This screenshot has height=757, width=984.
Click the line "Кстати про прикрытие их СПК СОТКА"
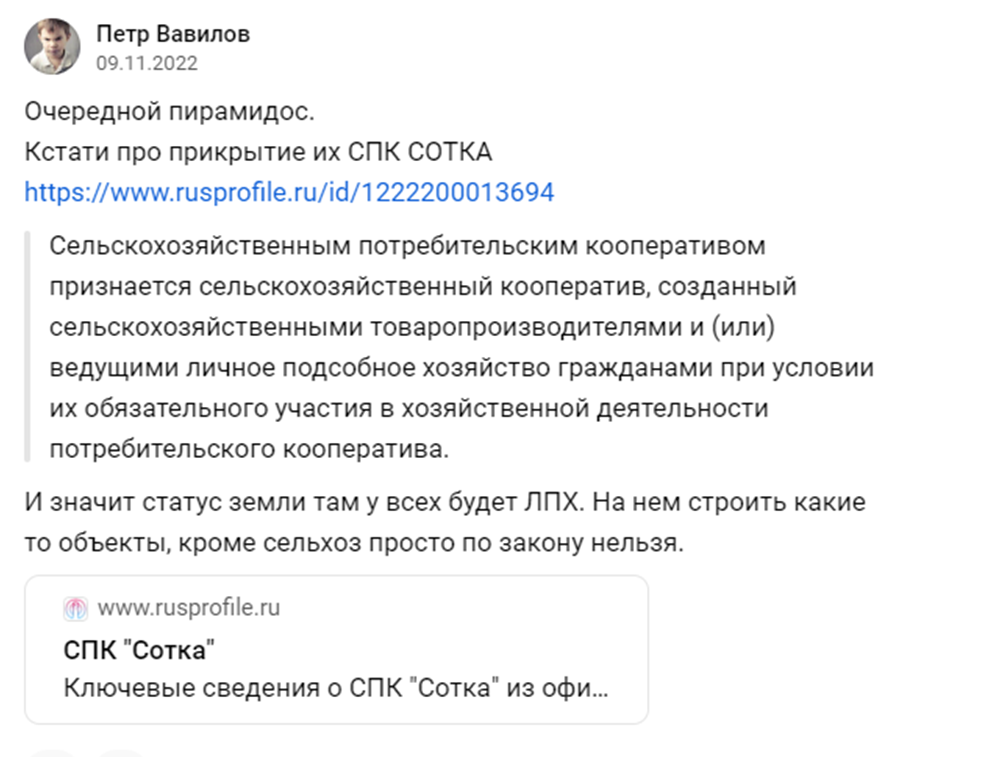[x=258, y=151]
